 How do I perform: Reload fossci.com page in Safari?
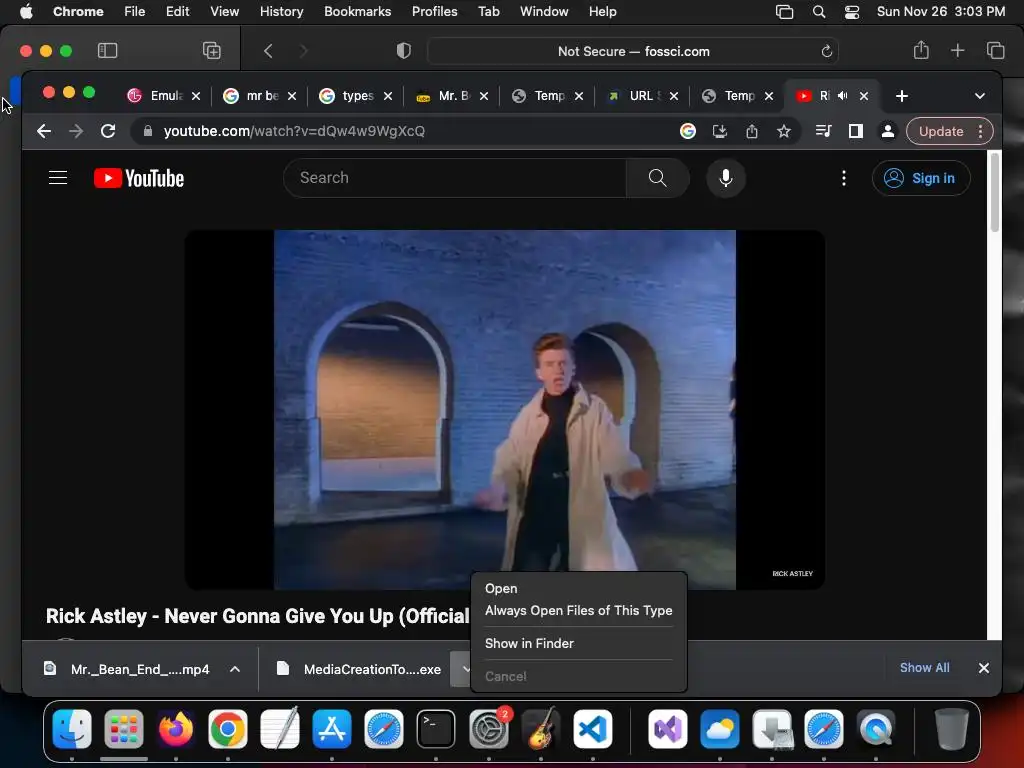point(826,51)
